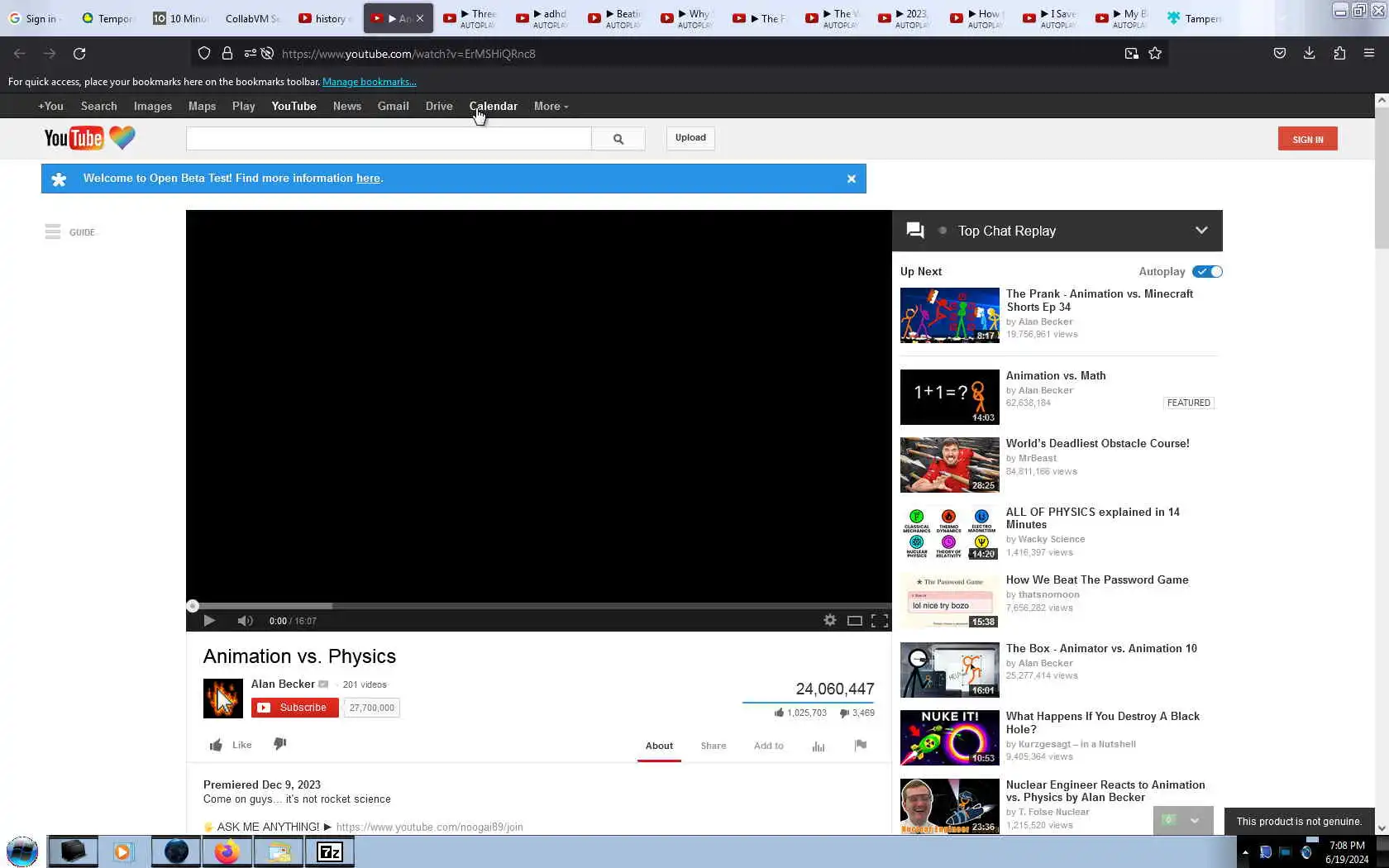Open the Alan Becker channel avatar

pos(223,699)
